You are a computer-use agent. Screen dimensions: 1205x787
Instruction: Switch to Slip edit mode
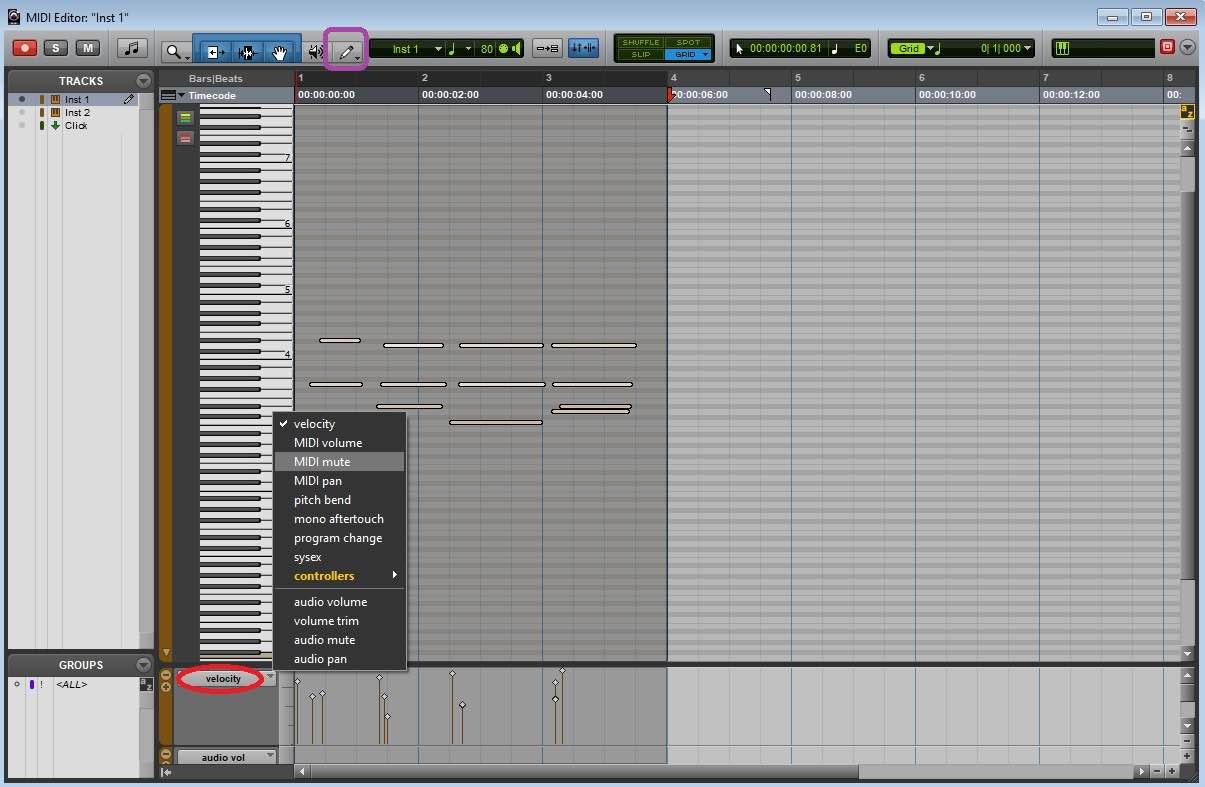pyautogui.click(x=640, y=54)
